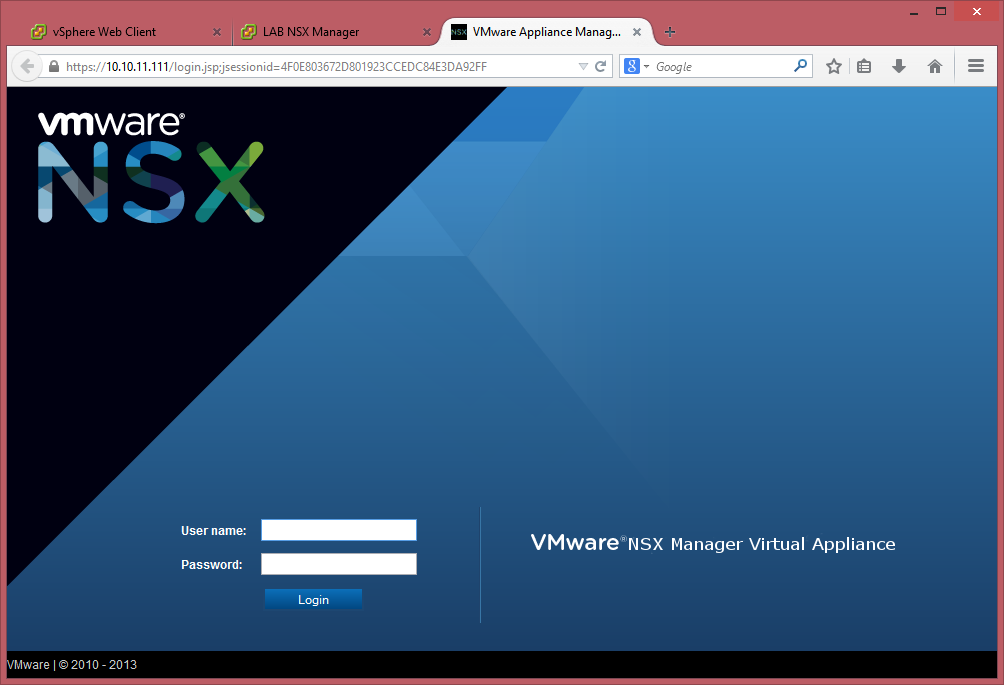Viewport: 1004px width, 685px height.
Task: Show the bookmarks list icon
Action: coord(865,66)
